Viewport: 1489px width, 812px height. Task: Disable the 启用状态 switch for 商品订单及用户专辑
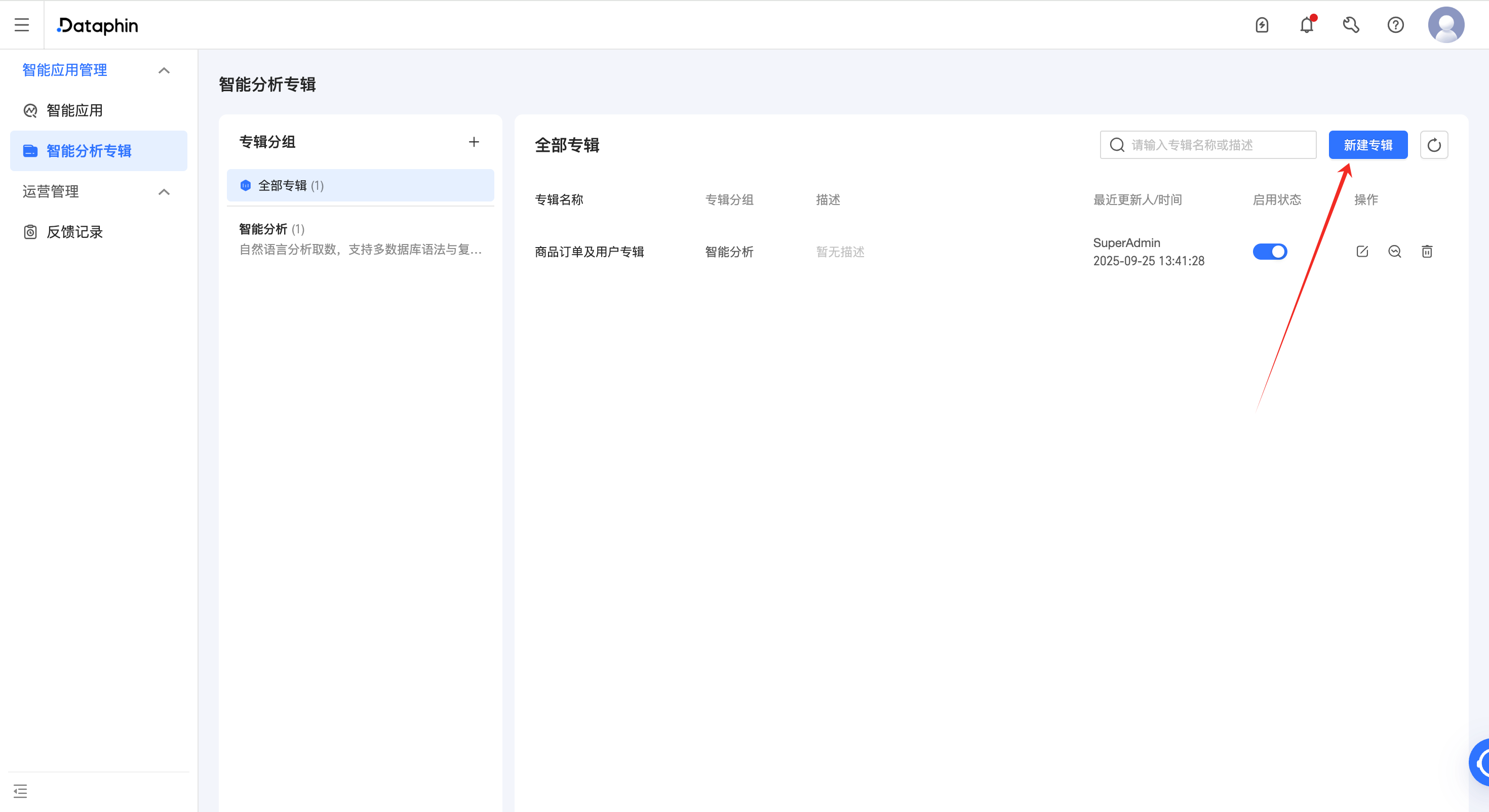coord(1269,252)
